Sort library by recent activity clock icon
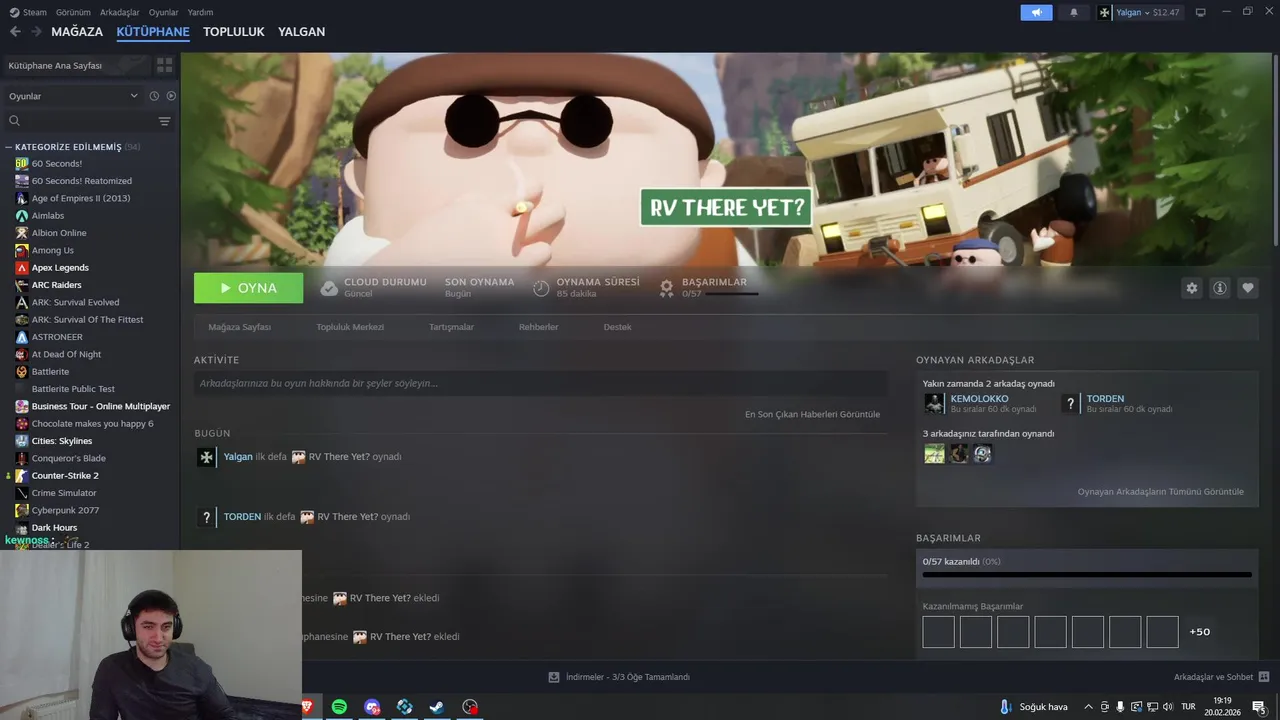This screenshot has width=1280, height=720. point(154,96)
